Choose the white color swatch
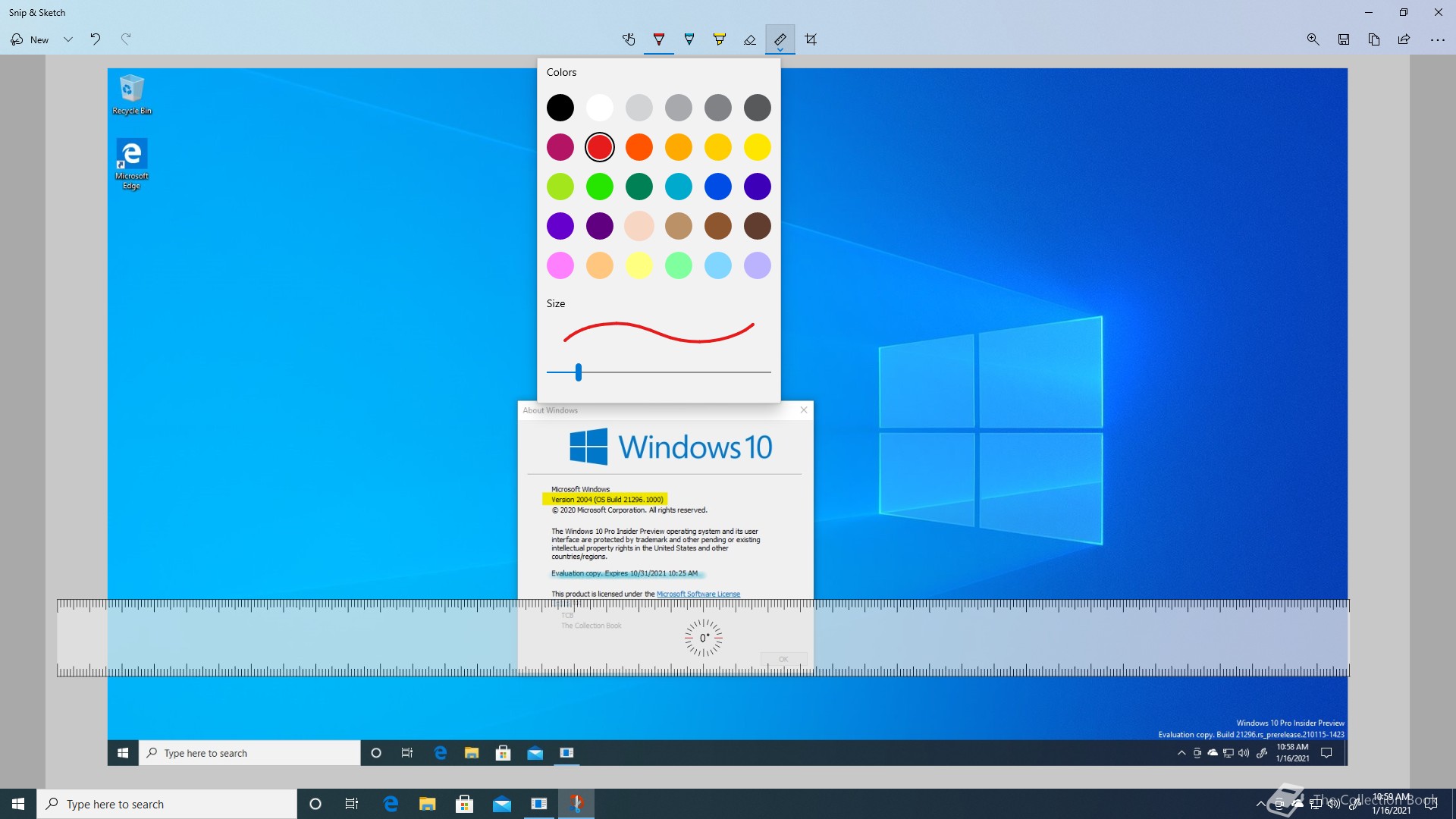The height and width of the screenshot is (819, 1456). [600, 108]
